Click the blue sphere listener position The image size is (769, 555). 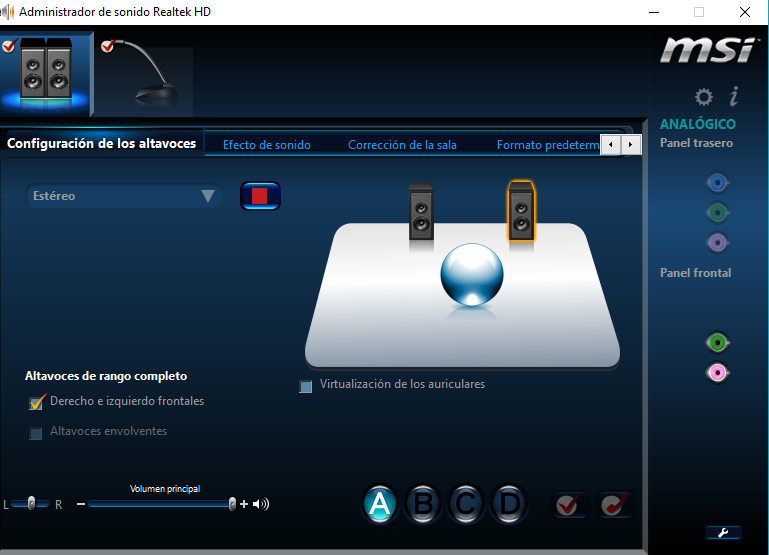[472, 275]
